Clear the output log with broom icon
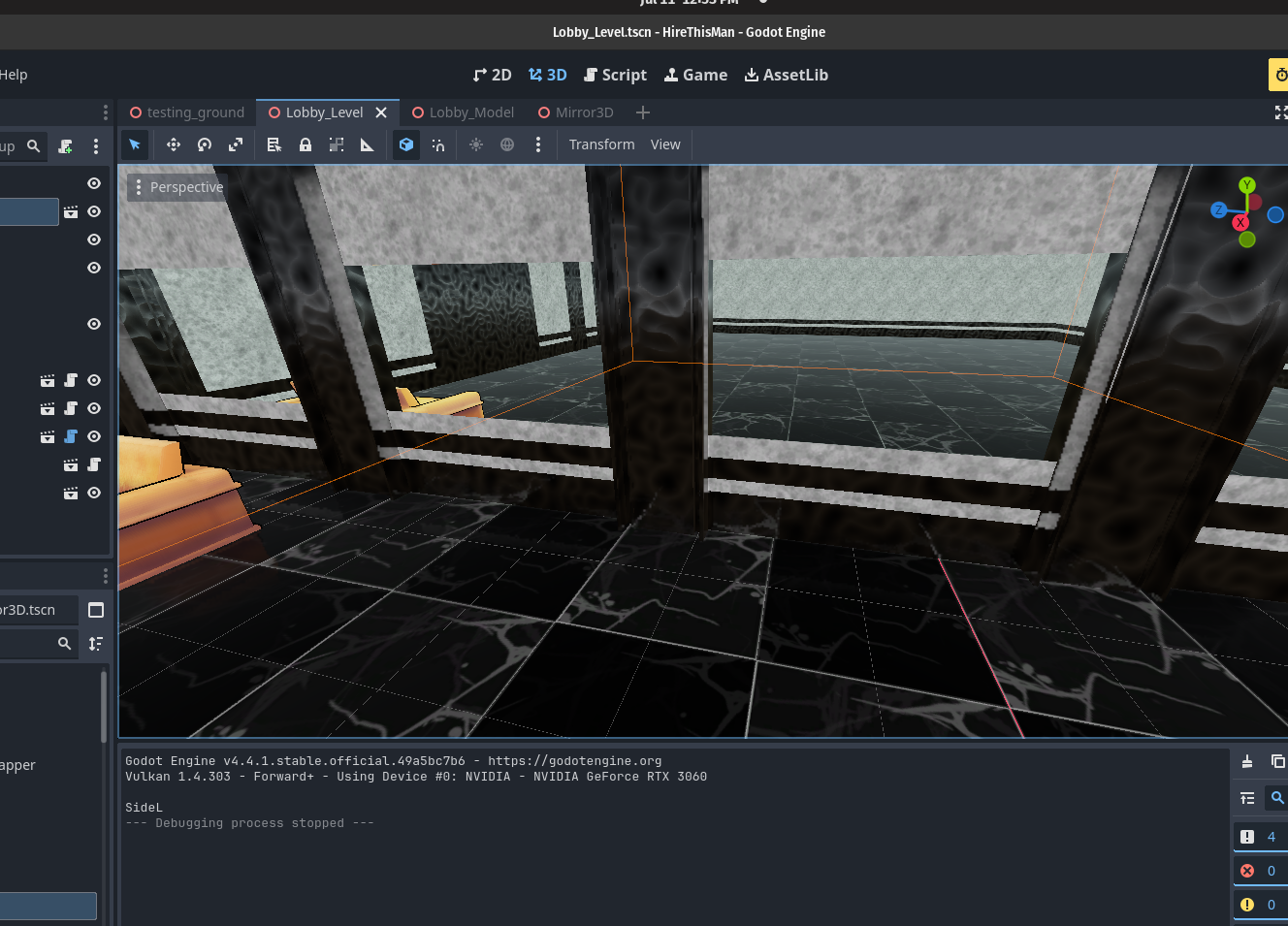The height and width of the screenshot is (926, 1288). pyautogui.click(x=1247, y=762)
